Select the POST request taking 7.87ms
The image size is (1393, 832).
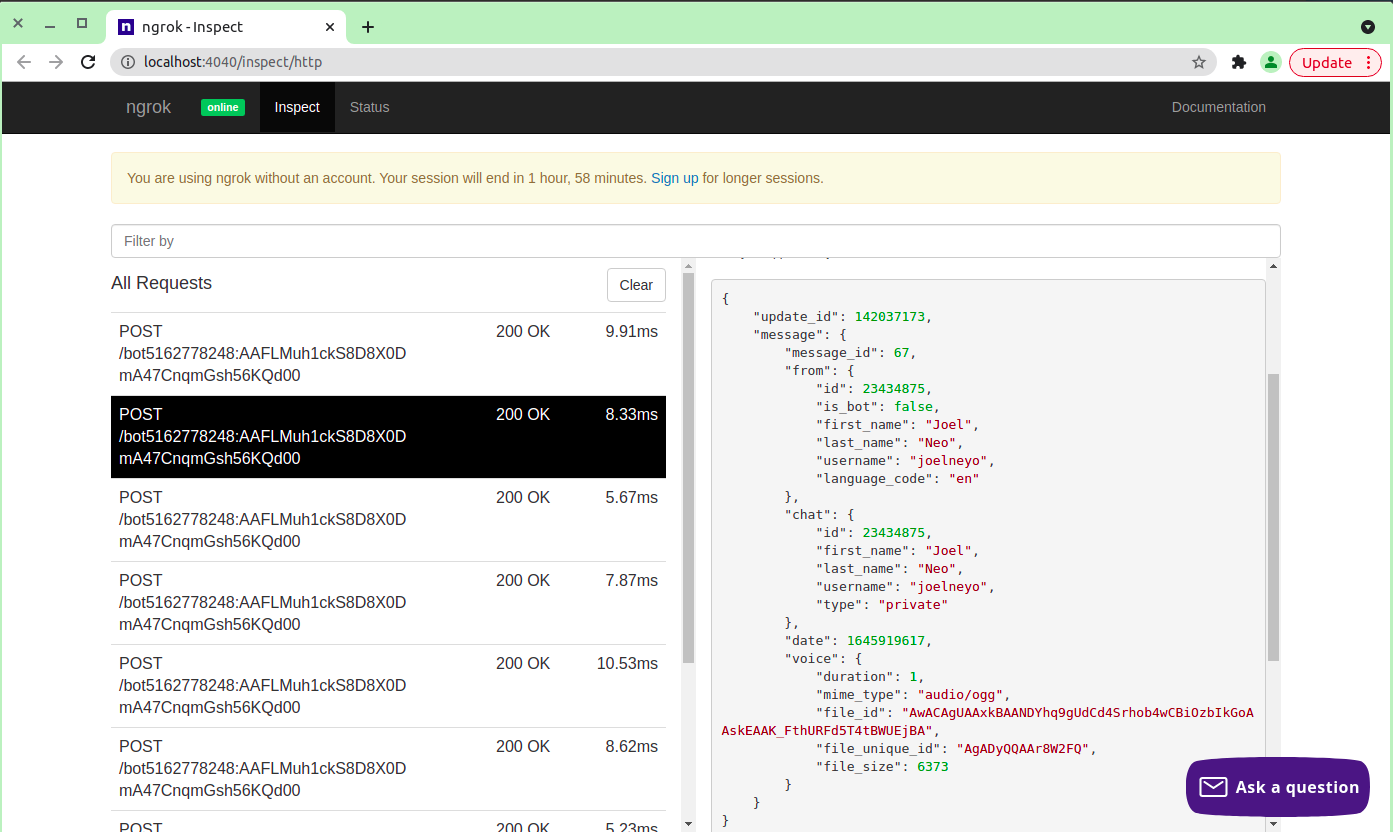point(388,603)
